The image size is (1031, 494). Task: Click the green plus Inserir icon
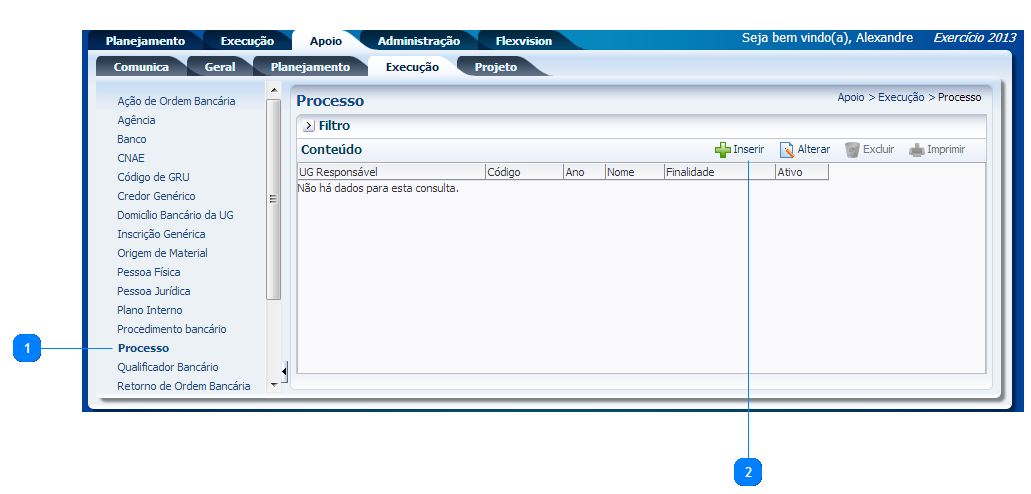(722, 150)
